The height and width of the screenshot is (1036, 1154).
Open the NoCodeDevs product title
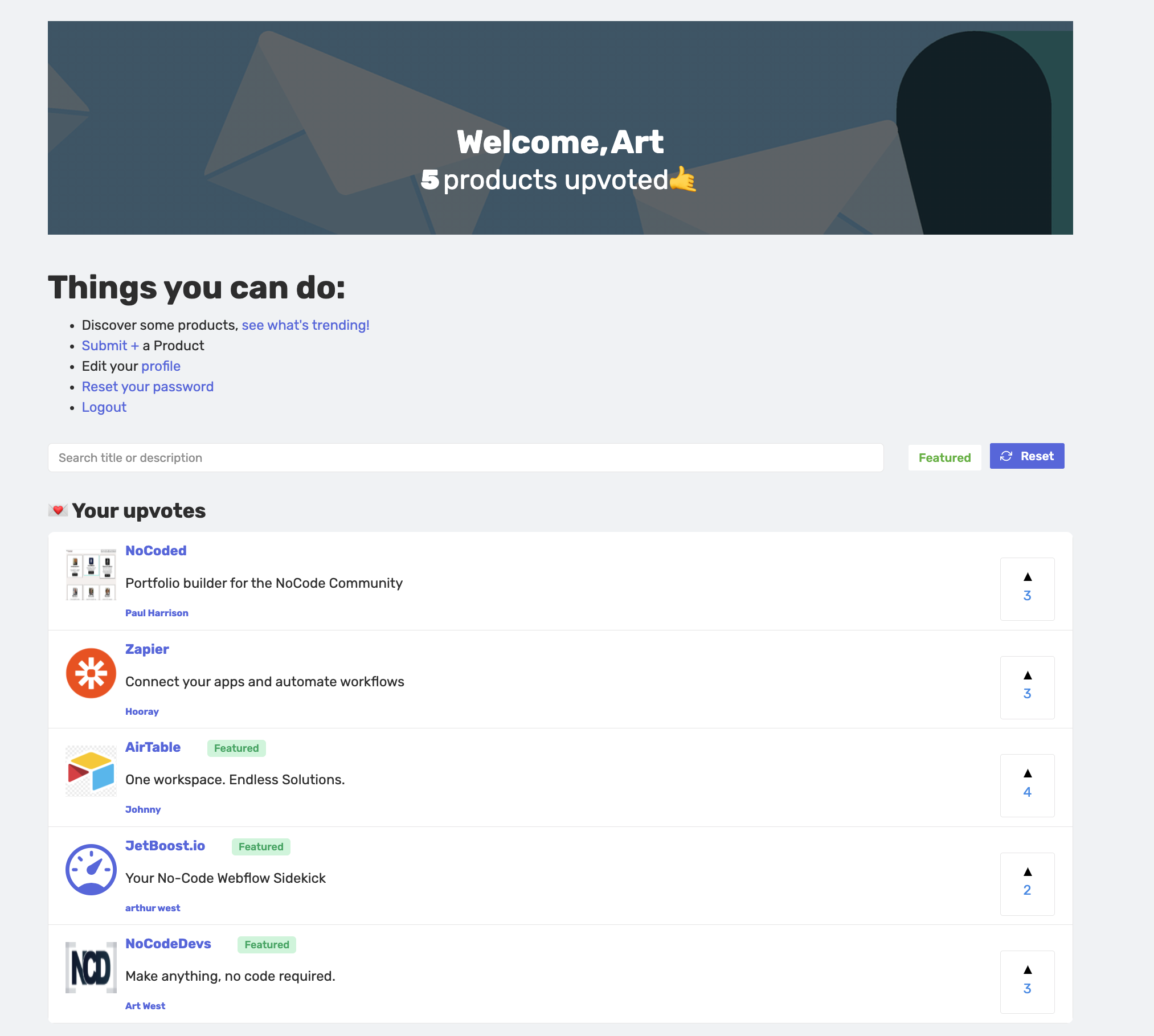[168, 944]
